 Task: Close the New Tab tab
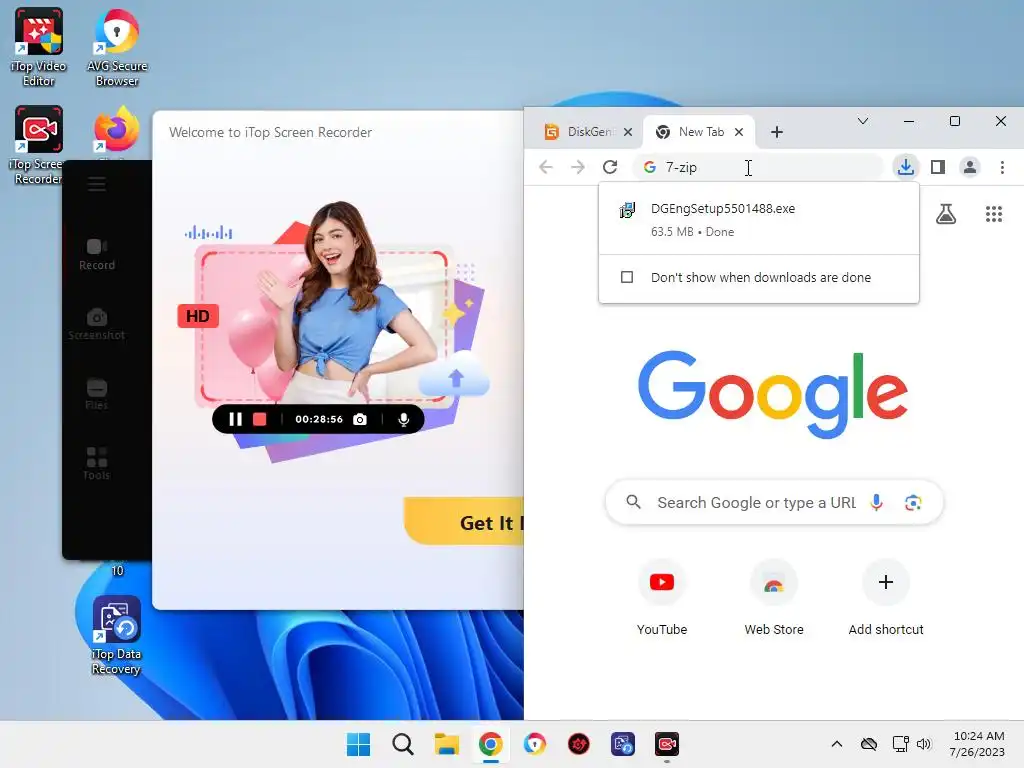tap(739, 132)
